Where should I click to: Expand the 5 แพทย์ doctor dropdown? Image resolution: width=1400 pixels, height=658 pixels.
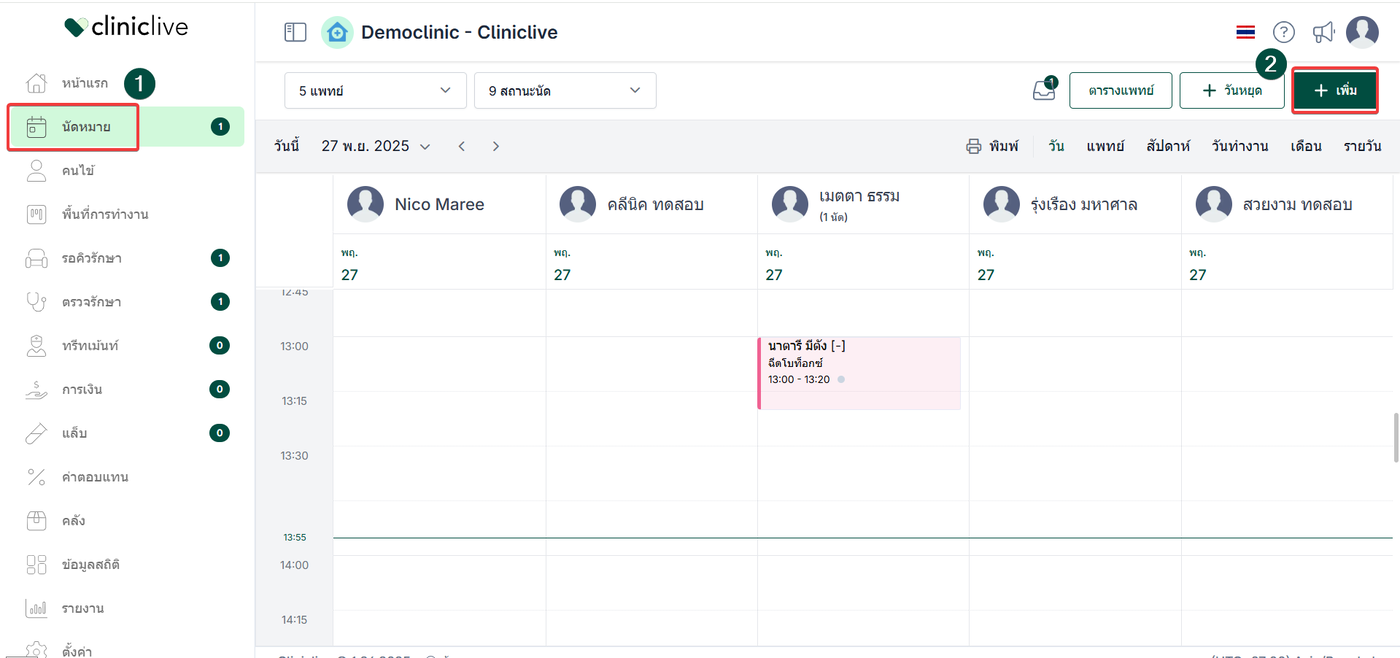click(x=375, y=90)
